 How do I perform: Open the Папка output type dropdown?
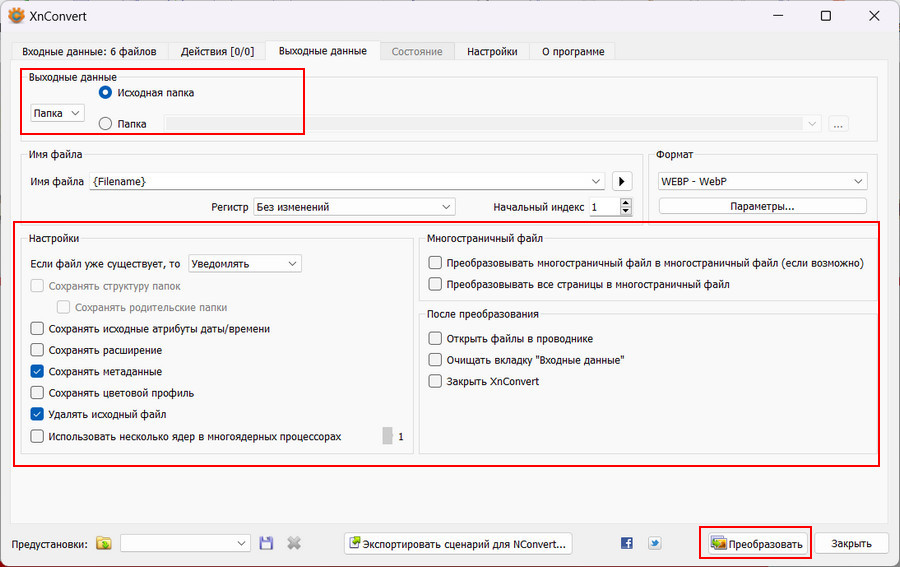57,113
